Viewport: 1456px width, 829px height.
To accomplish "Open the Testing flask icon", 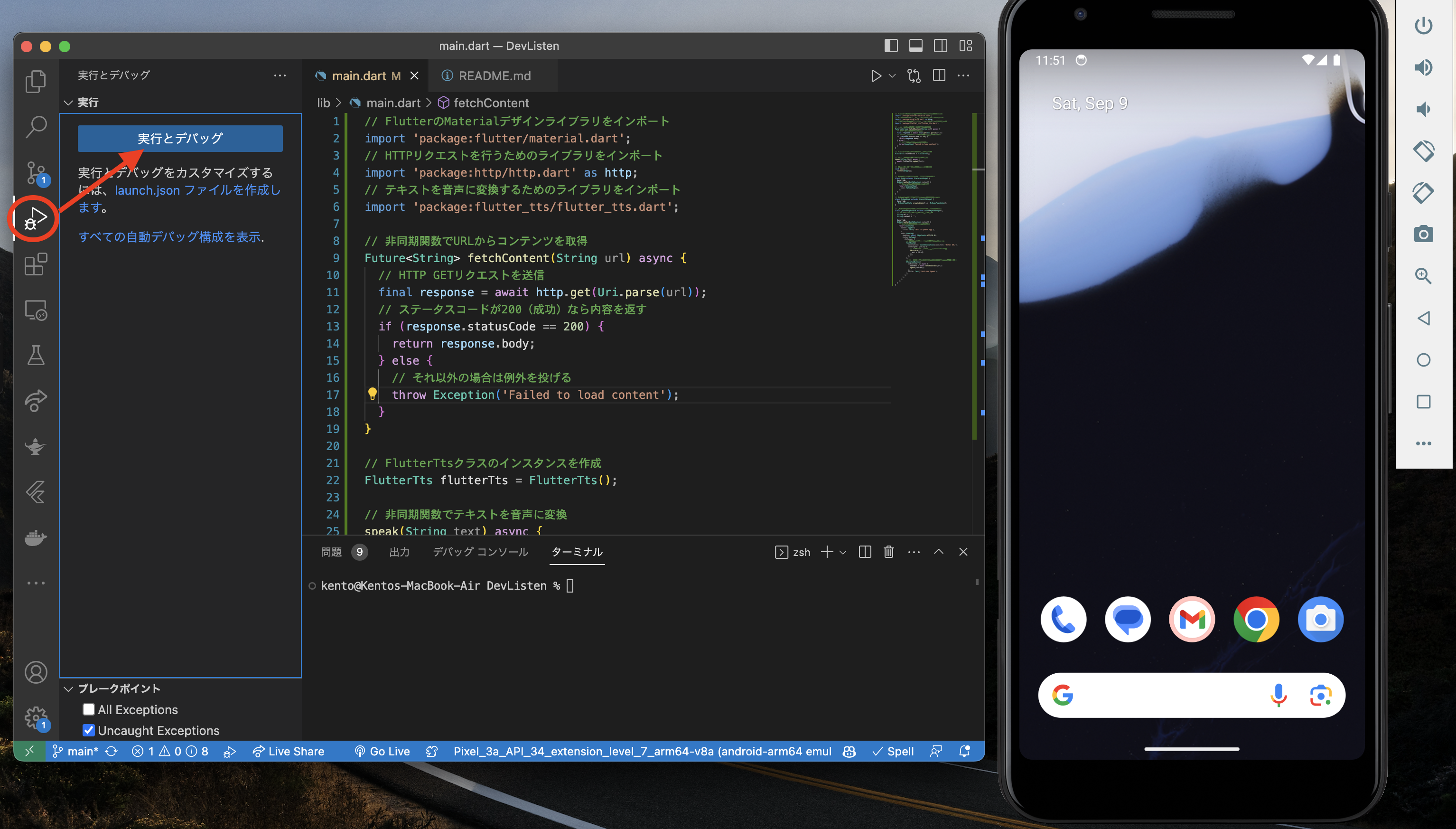I will coord(35,355).
